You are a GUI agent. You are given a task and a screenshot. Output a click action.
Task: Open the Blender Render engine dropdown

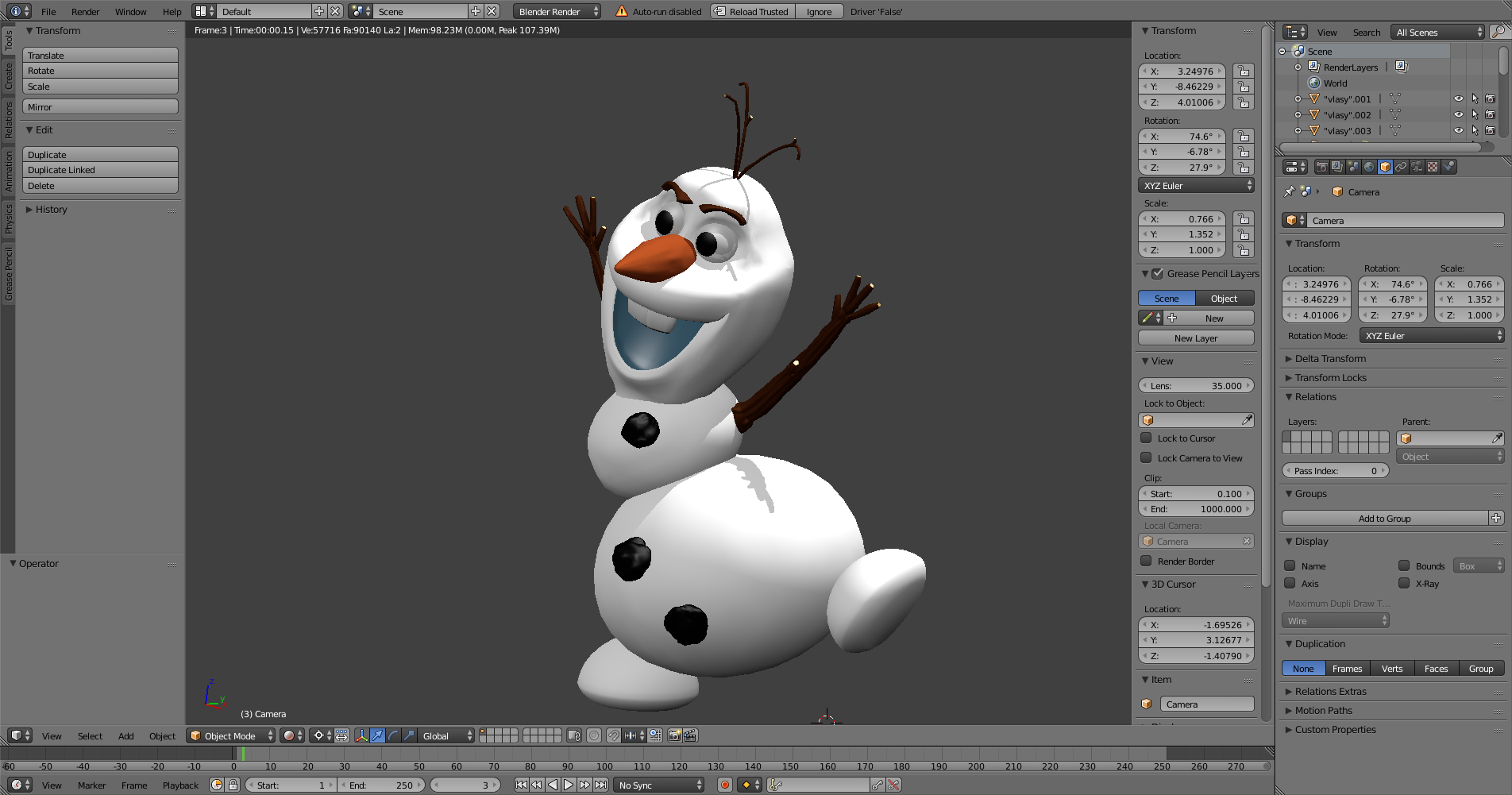click(556, 11)
